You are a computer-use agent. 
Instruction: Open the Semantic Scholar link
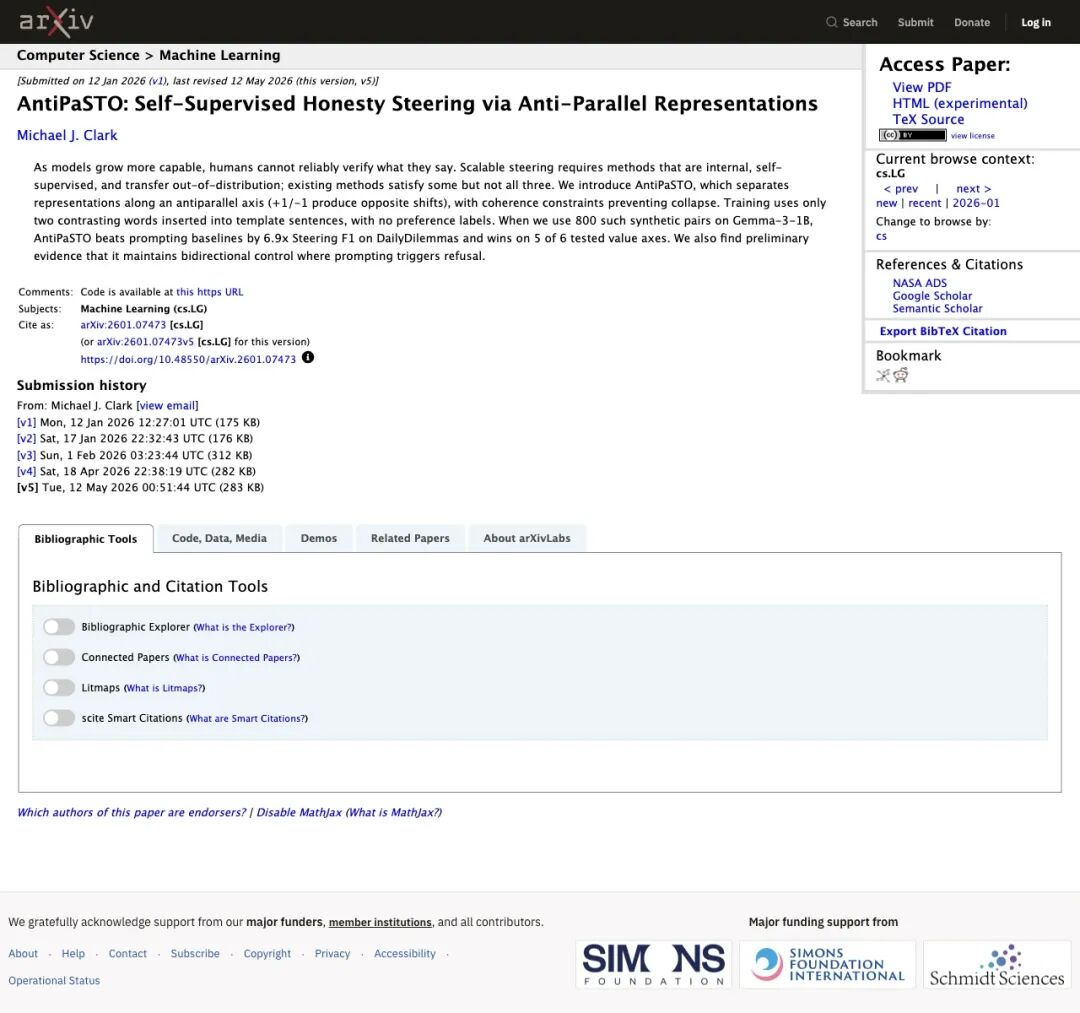click(937, 309)
